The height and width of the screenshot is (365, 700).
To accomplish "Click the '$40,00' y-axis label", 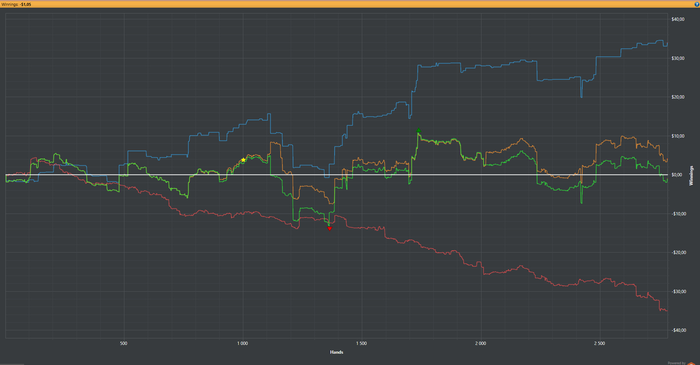I will tap(678, 20).
